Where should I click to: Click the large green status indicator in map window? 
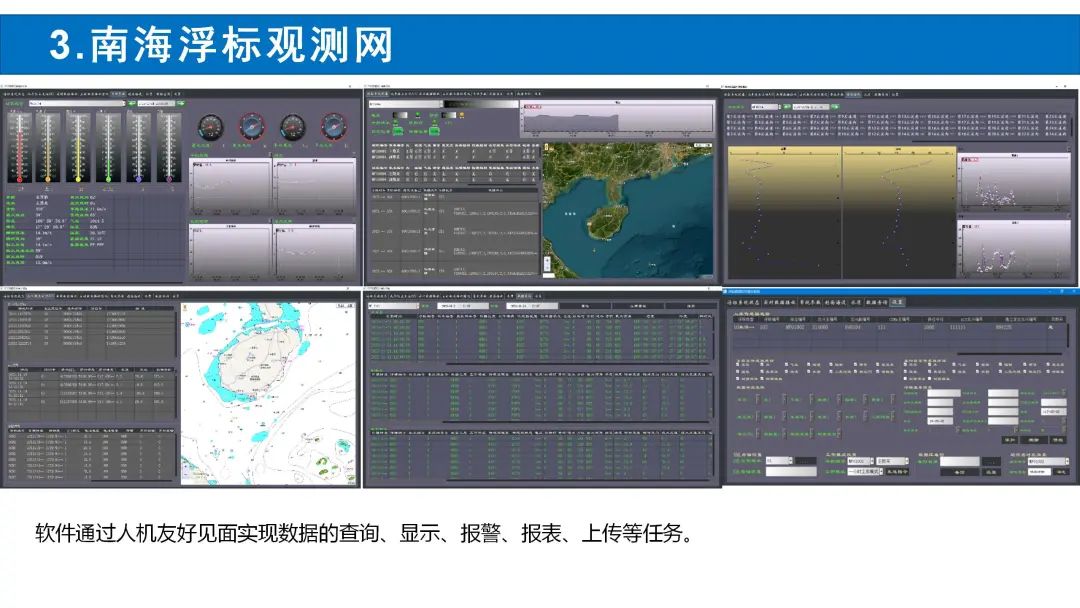click(397, 129)
